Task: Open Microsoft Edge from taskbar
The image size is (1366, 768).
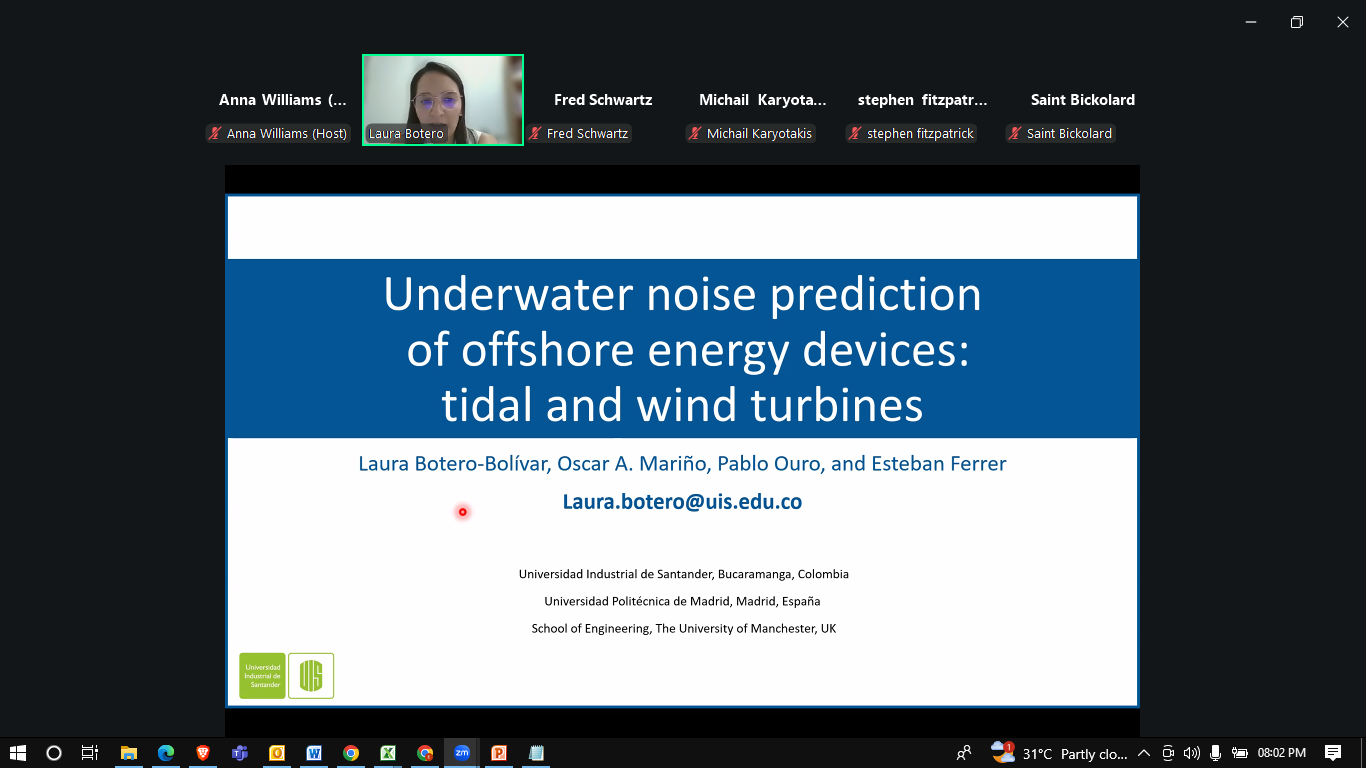Action: point(166,753)
